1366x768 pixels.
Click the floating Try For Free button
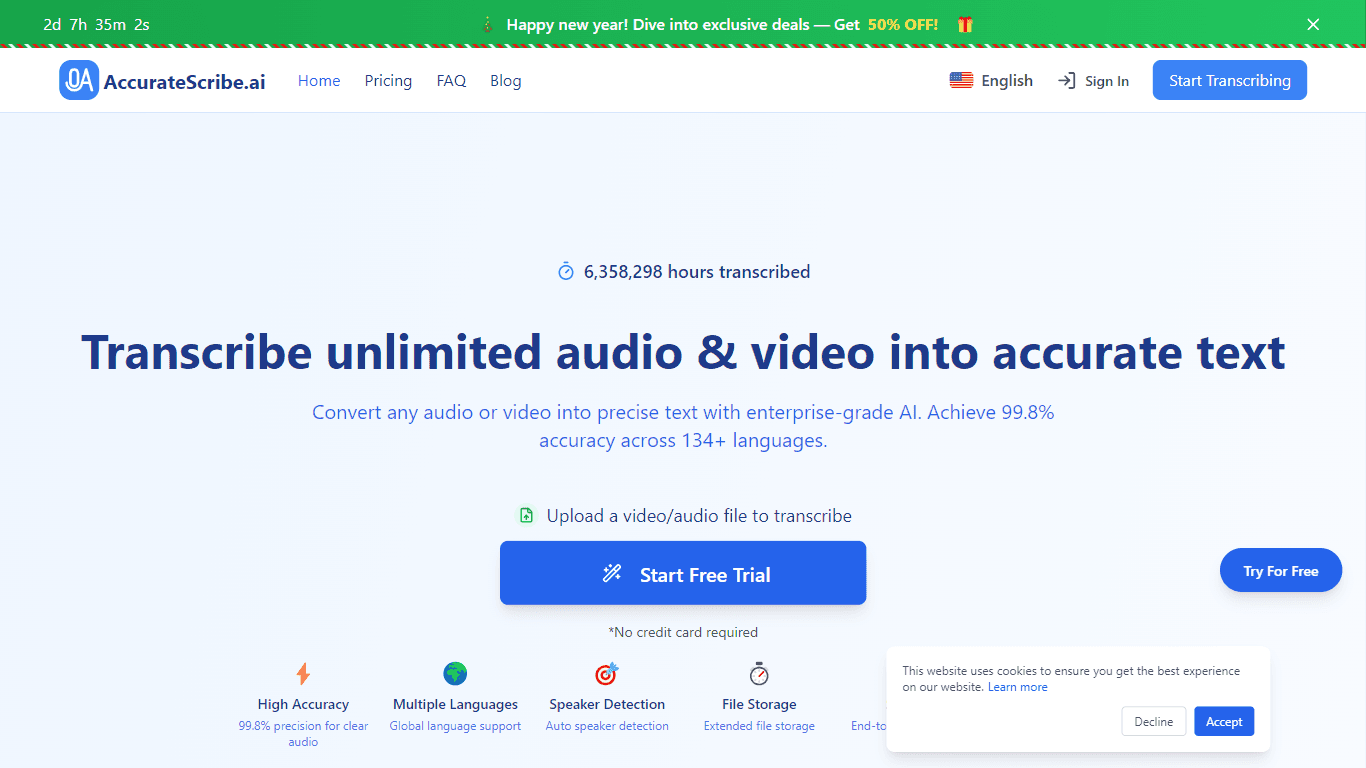tap(1281, 570)
